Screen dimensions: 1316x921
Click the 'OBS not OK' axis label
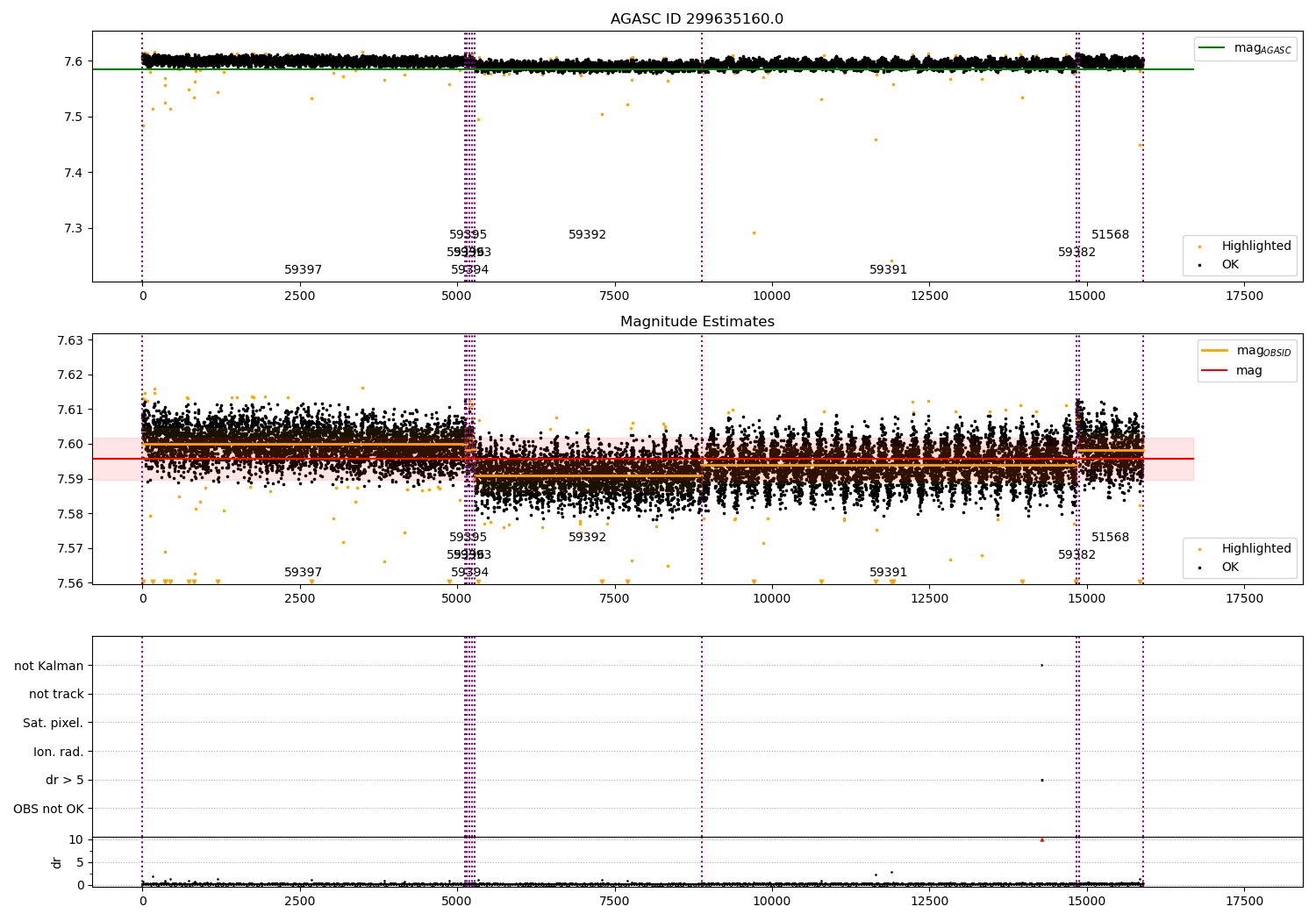point(48,809)
